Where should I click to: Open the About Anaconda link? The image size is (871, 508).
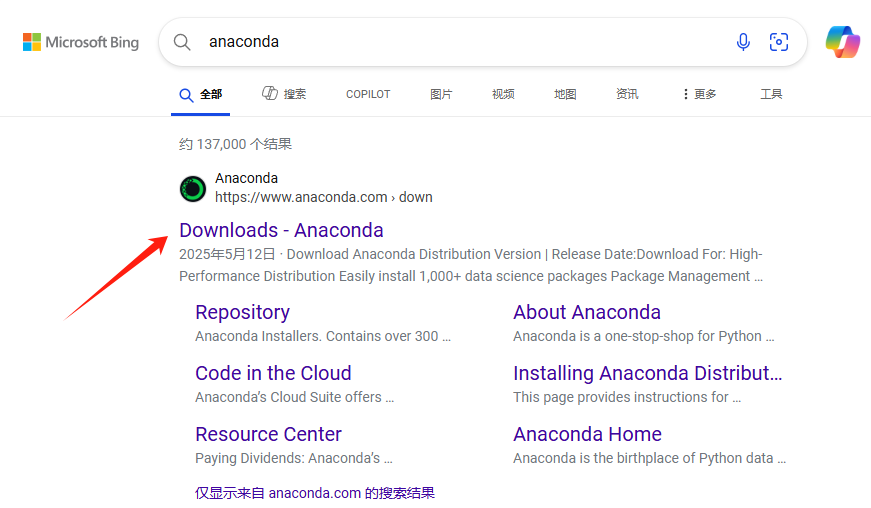coord(587,313)
